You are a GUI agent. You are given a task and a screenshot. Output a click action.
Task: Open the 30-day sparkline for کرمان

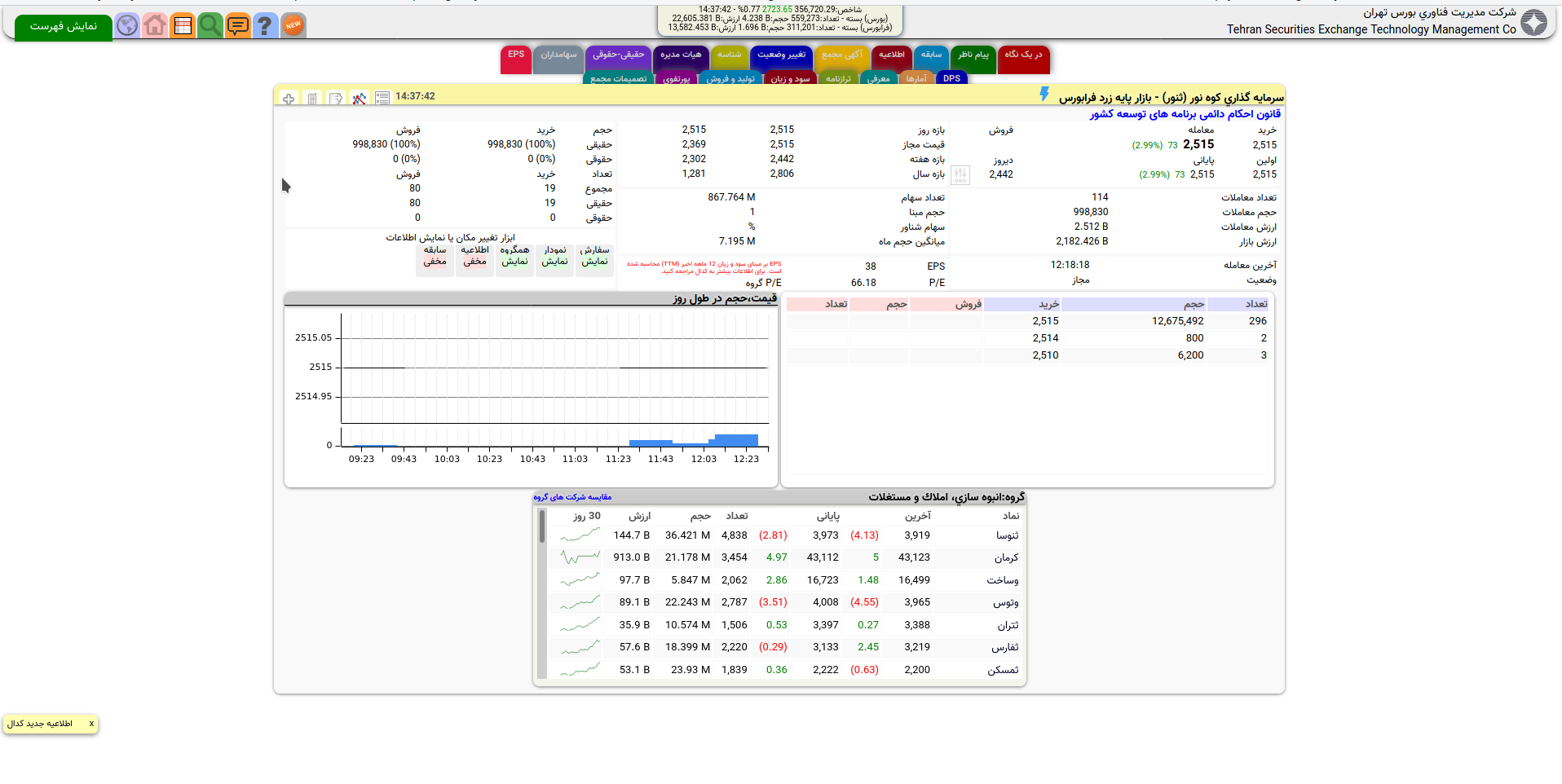pos(580,557)
